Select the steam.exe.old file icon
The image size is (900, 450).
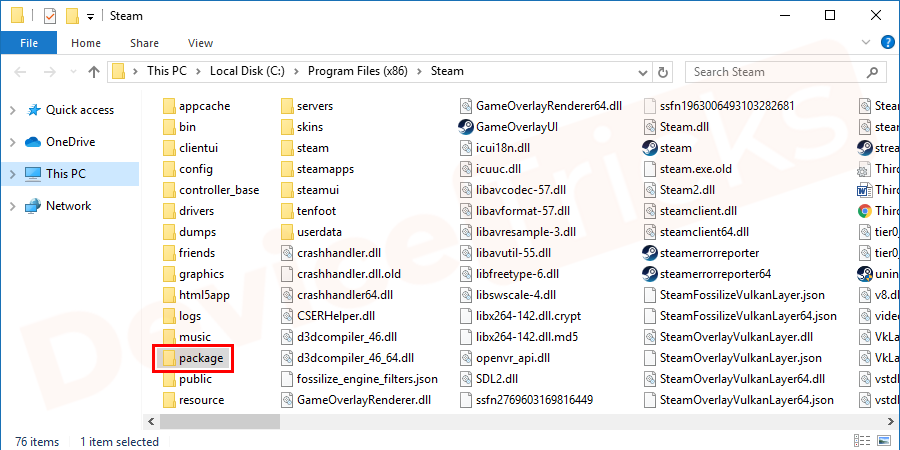650,169
